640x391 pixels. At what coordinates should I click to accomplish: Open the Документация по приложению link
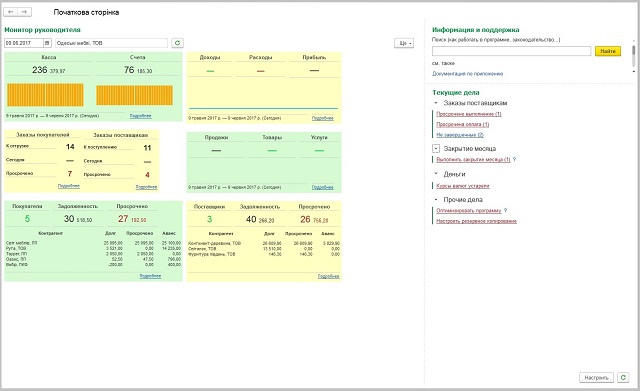tap(468, 74)
